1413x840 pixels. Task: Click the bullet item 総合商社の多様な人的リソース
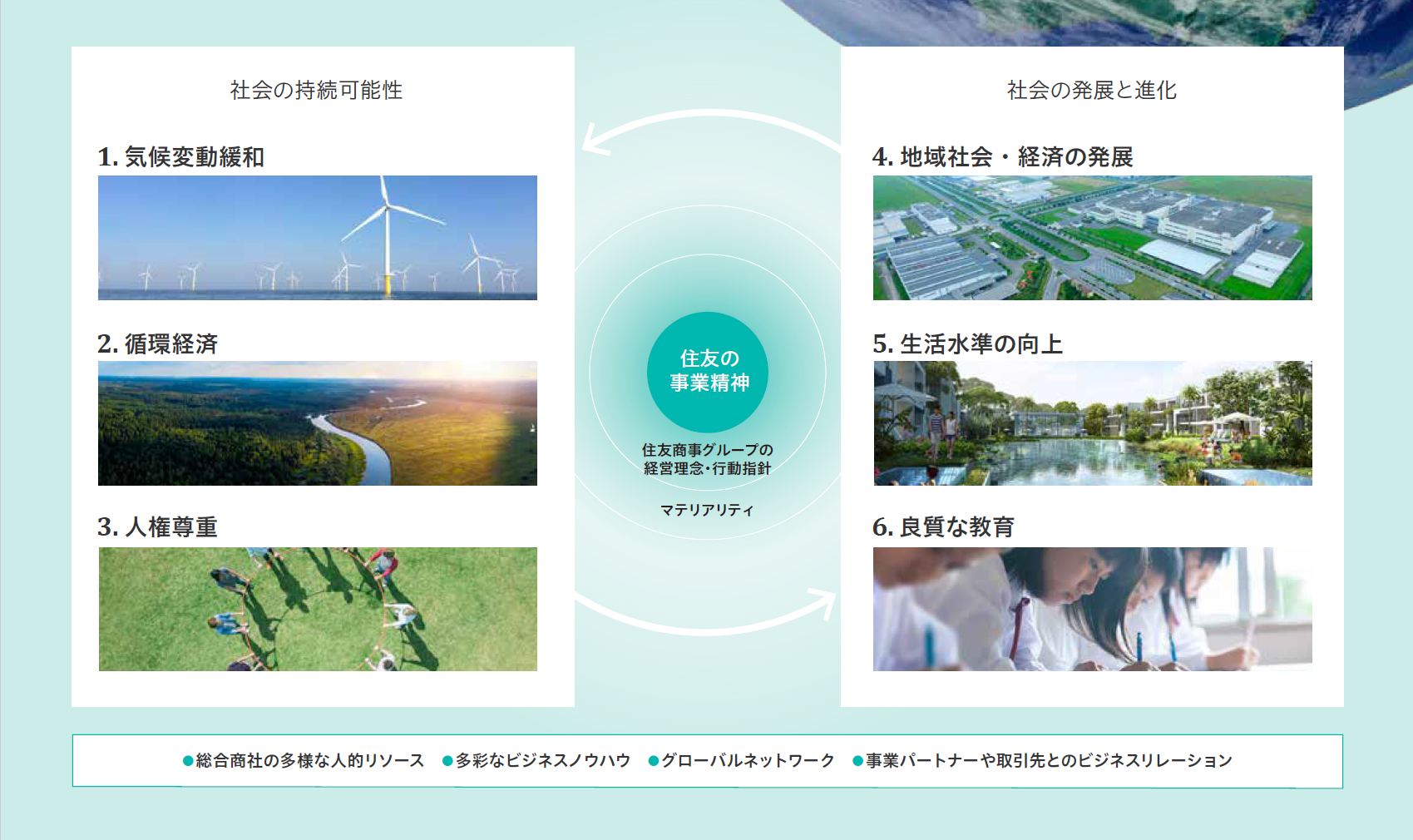[304, 760]
